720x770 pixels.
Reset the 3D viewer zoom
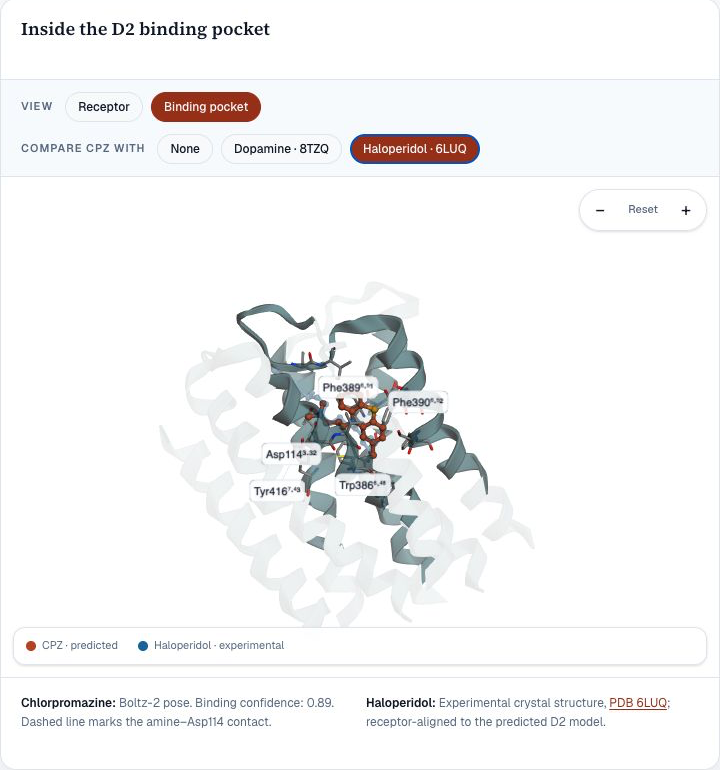coord(642,210)
